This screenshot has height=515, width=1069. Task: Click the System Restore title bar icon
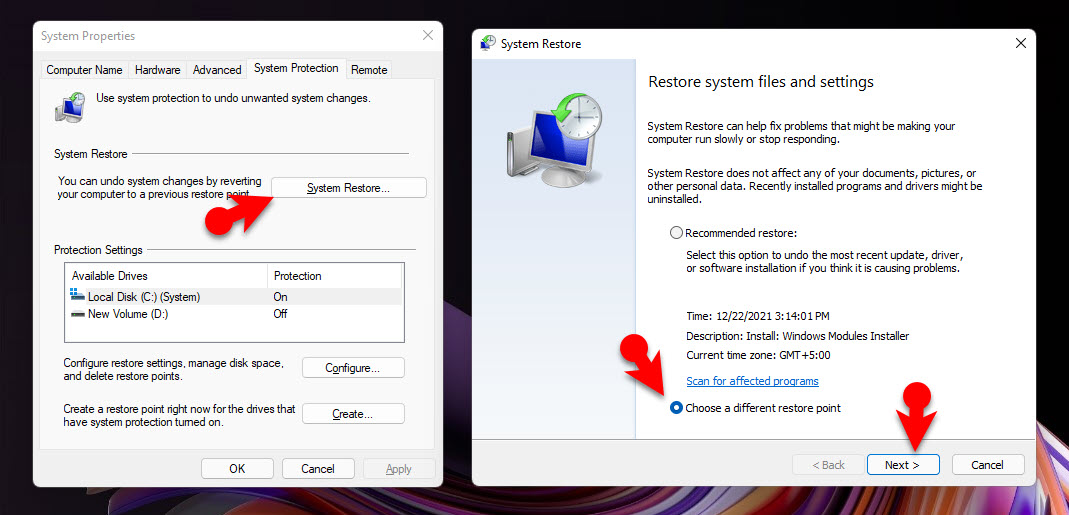click(487, 43)
